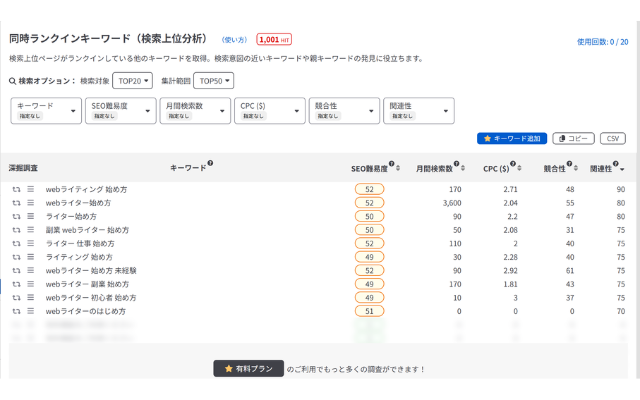Export results with the CSV button

tap(612, 139)
